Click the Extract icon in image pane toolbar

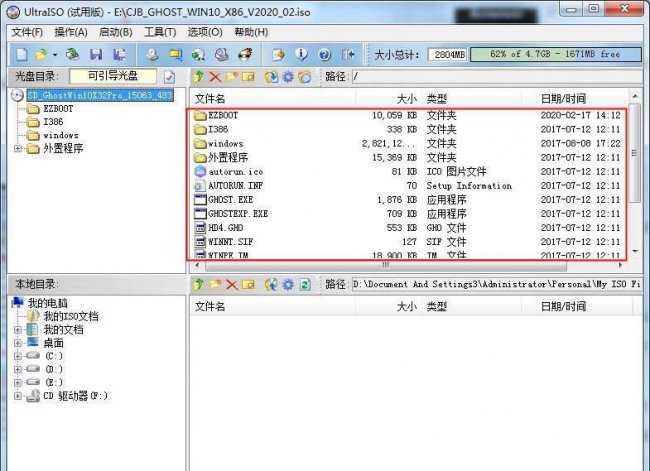tap(272, 77)
